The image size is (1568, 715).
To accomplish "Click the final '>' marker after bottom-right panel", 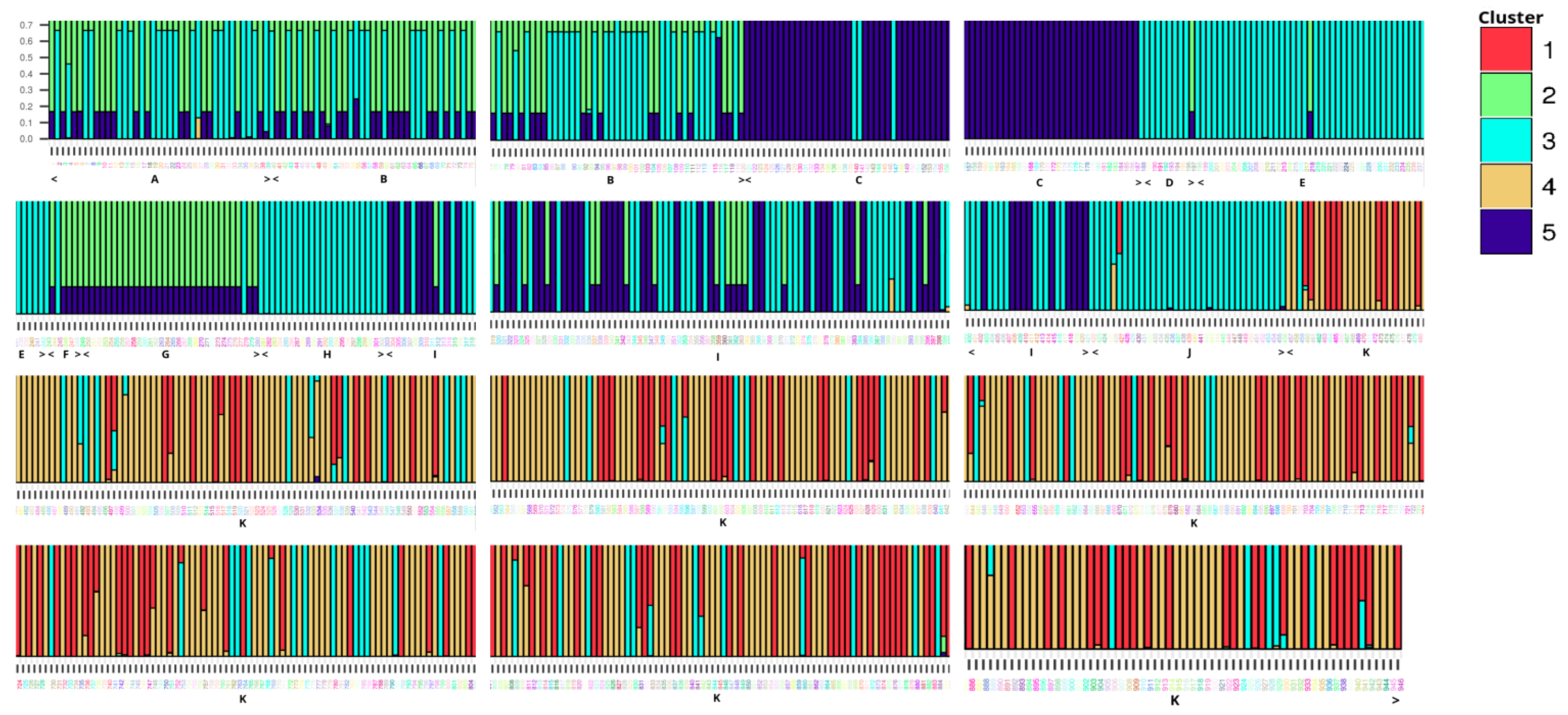I will (x=1395, y=700).
